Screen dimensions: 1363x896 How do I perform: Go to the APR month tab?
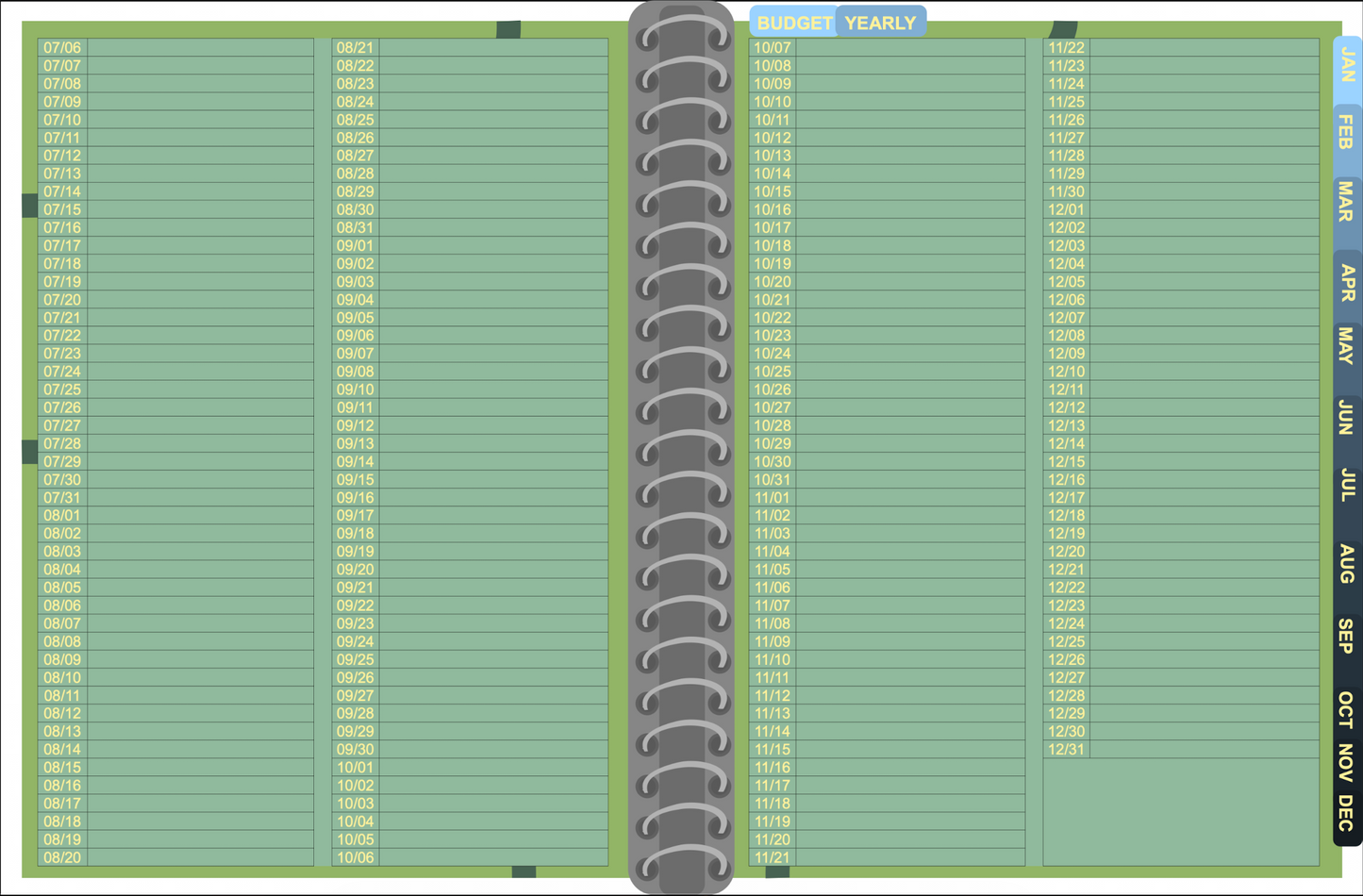[x=1347, y=287]
